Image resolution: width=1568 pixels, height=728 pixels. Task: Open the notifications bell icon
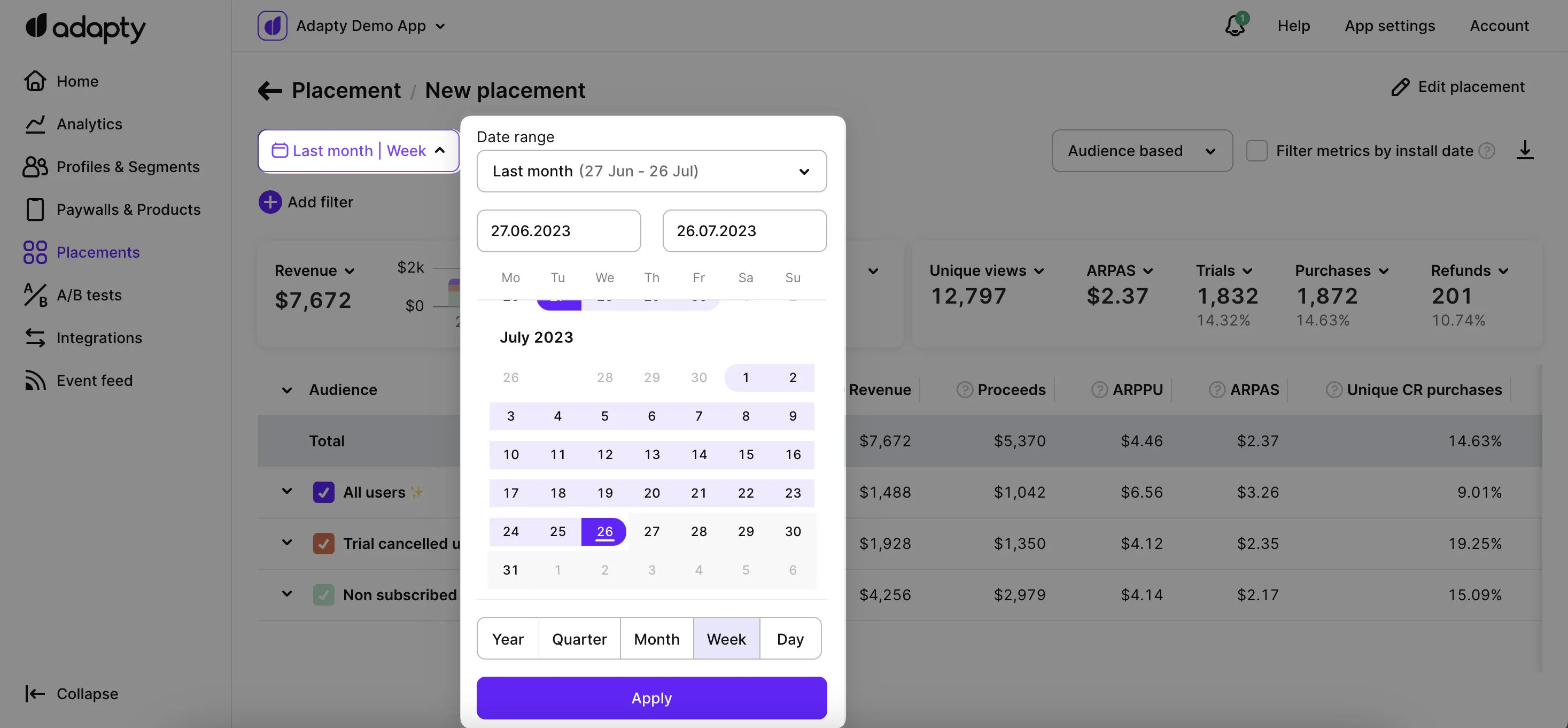coord(1235,26)
